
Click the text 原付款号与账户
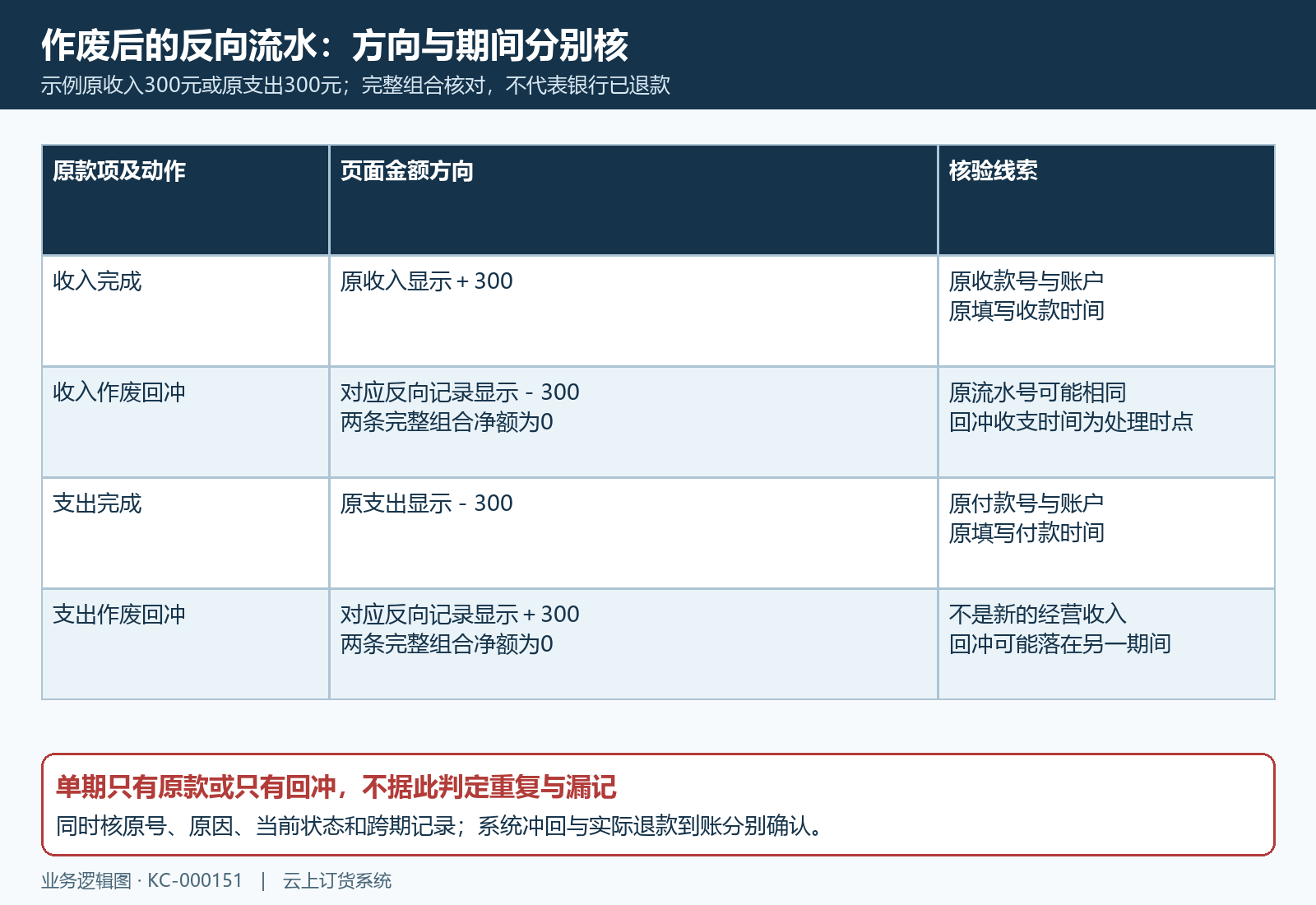tap(1026, 504)
